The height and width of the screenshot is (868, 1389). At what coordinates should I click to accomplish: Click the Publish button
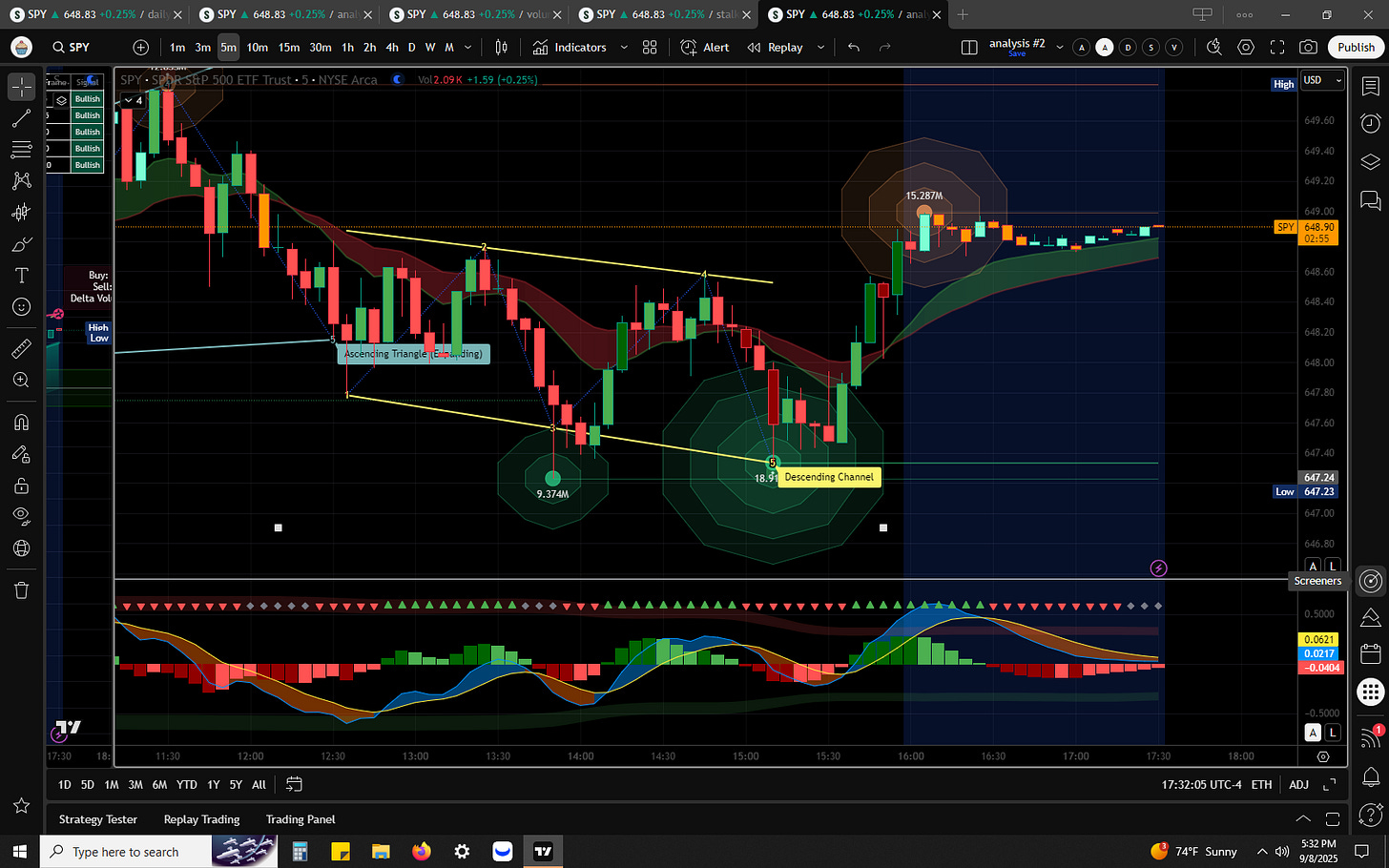coord(1356,48)
